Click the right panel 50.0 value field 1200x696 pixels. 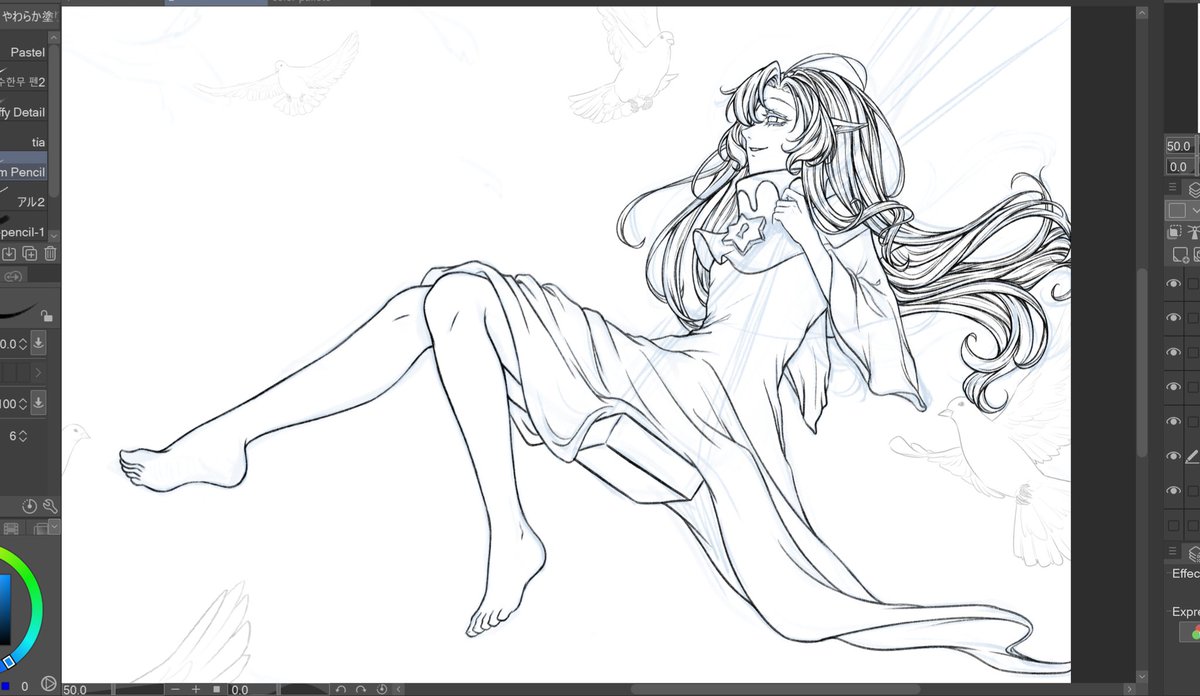point(1179,146)
